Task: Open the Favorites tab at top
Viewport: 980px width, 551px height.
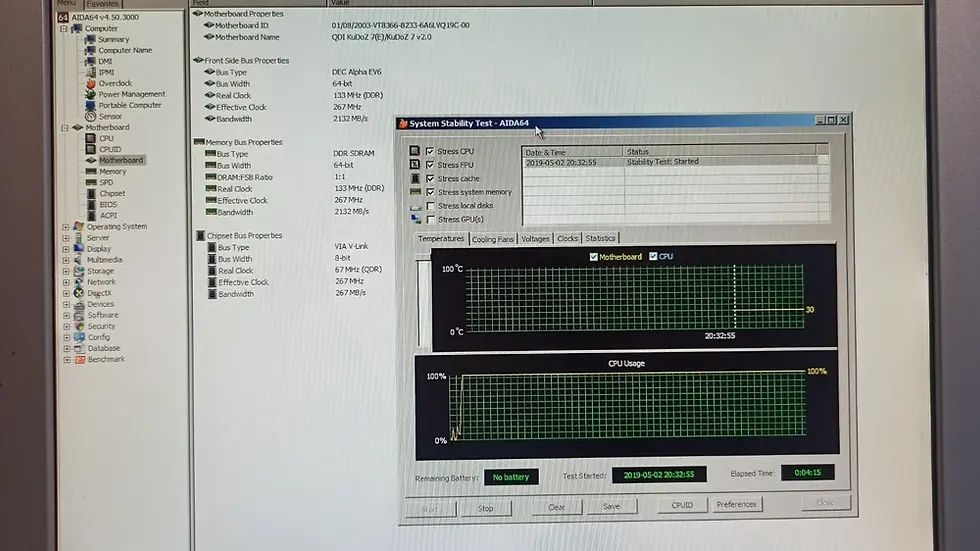Action: click(102, 4)
